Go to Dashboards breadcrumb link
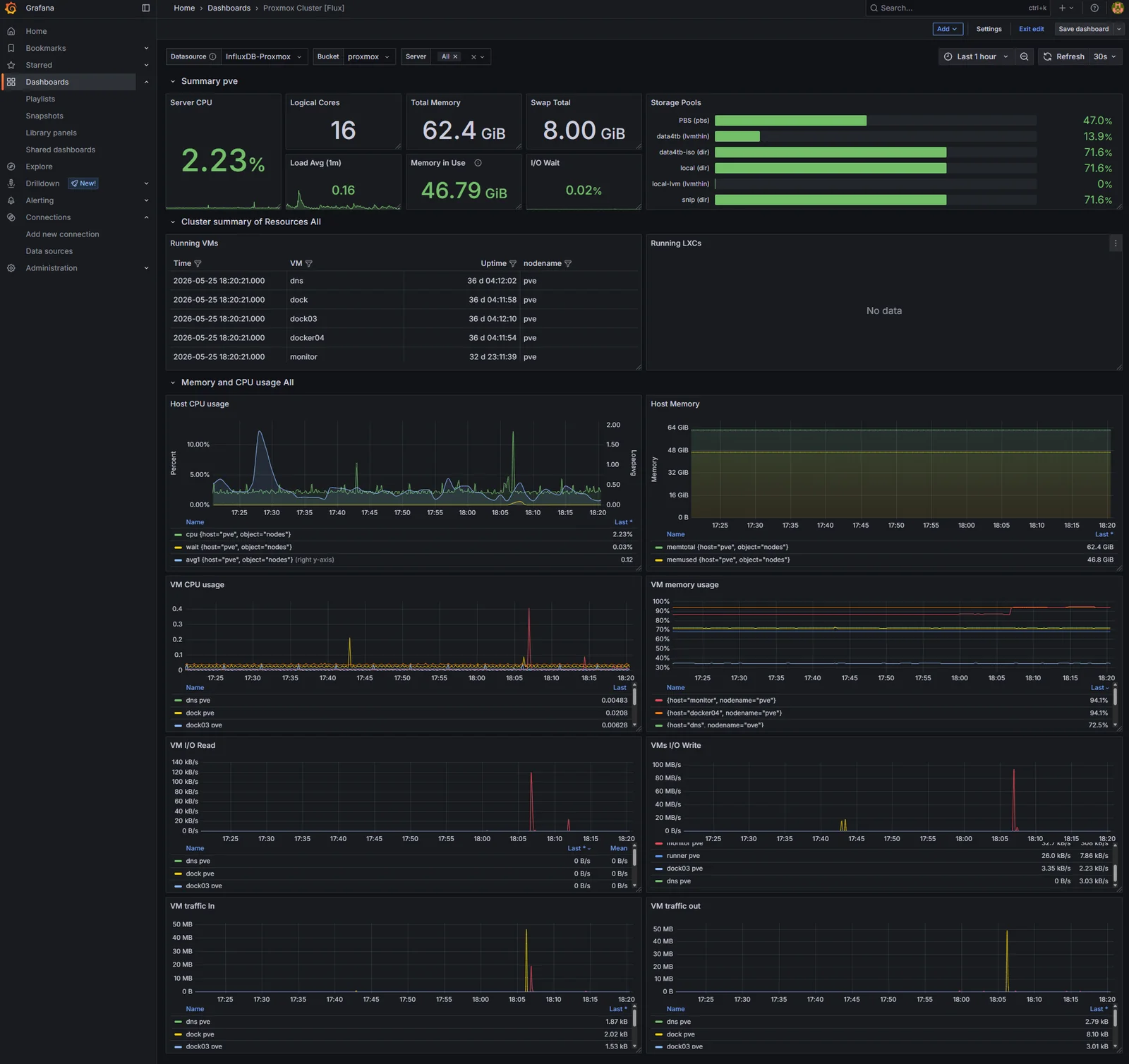This screenshot has width=1129, height=1064. 229,8
